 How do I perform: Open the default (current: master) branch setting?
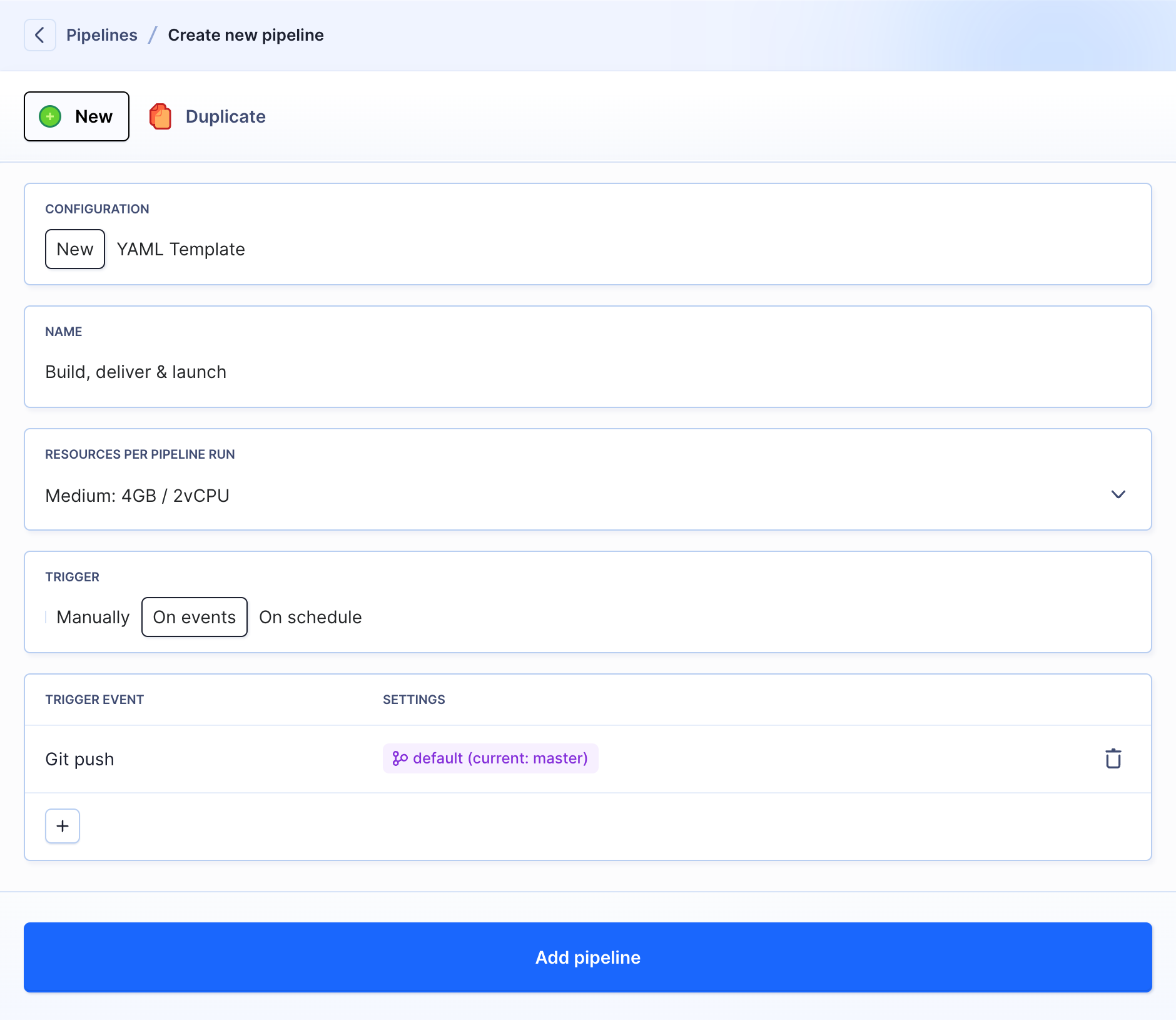[x=490, y=758]
